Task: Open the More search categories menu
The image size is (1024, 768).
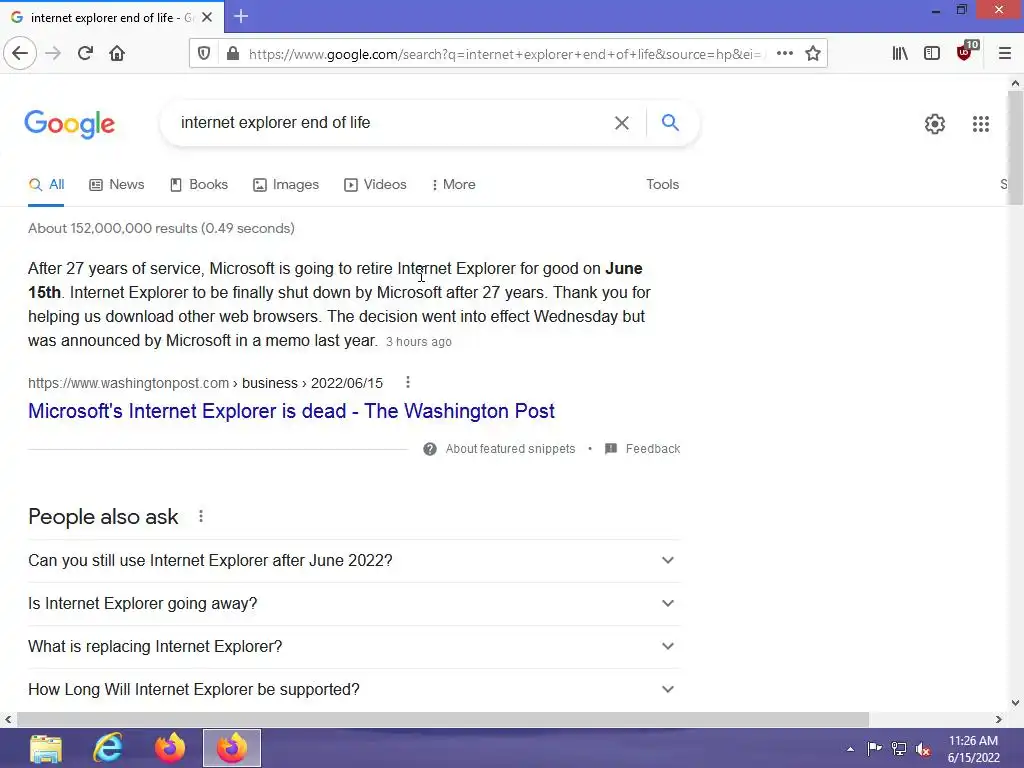Action: pos(454,185)
